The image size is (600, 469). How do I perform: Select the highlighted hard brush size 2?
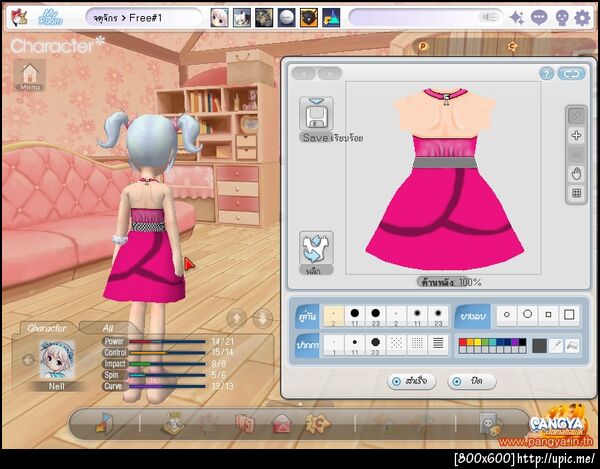[x=334, y=316]
